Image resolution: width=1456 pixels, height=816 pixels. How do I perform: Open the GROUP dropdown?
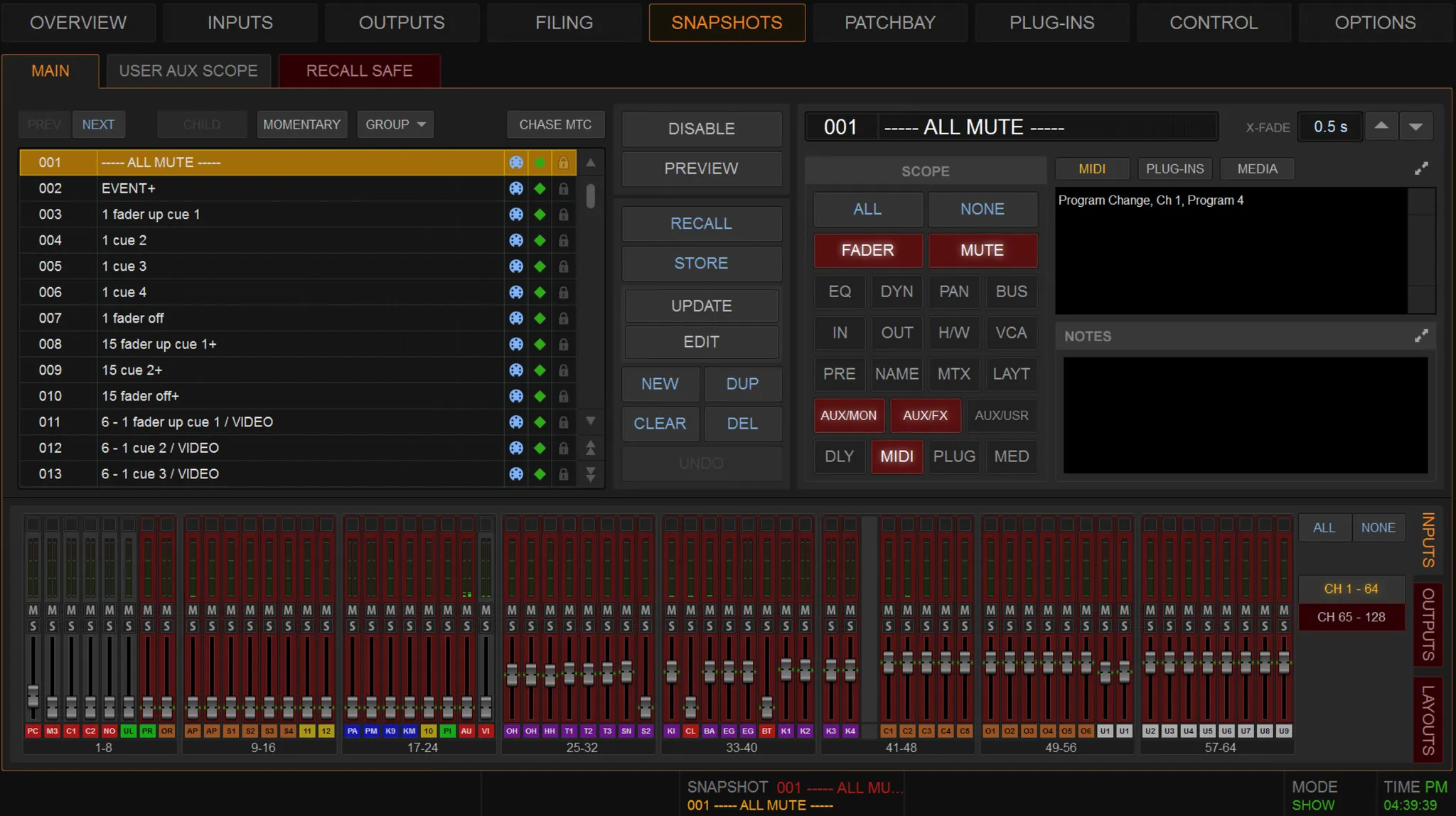pos(395,124)
